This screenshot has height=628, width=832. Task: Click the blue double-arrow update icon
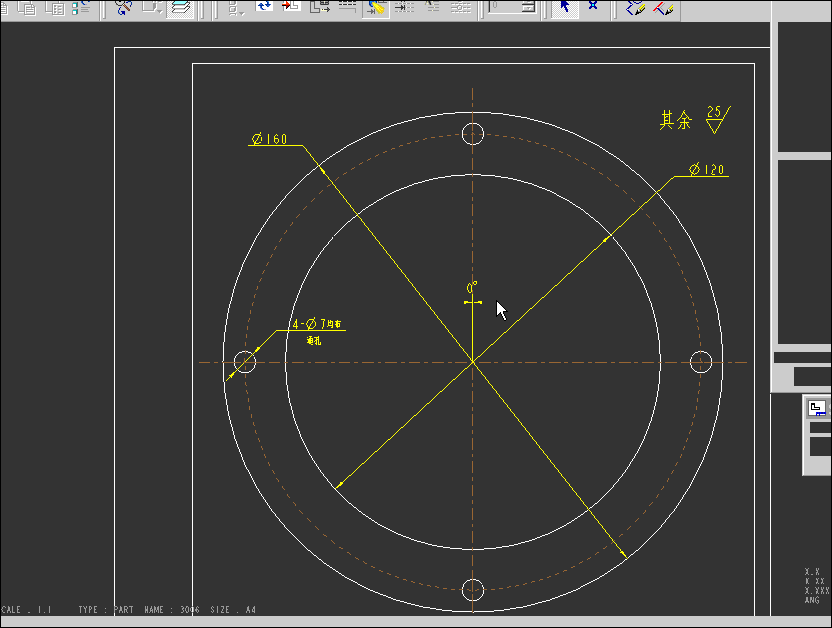tap(264, 7)
